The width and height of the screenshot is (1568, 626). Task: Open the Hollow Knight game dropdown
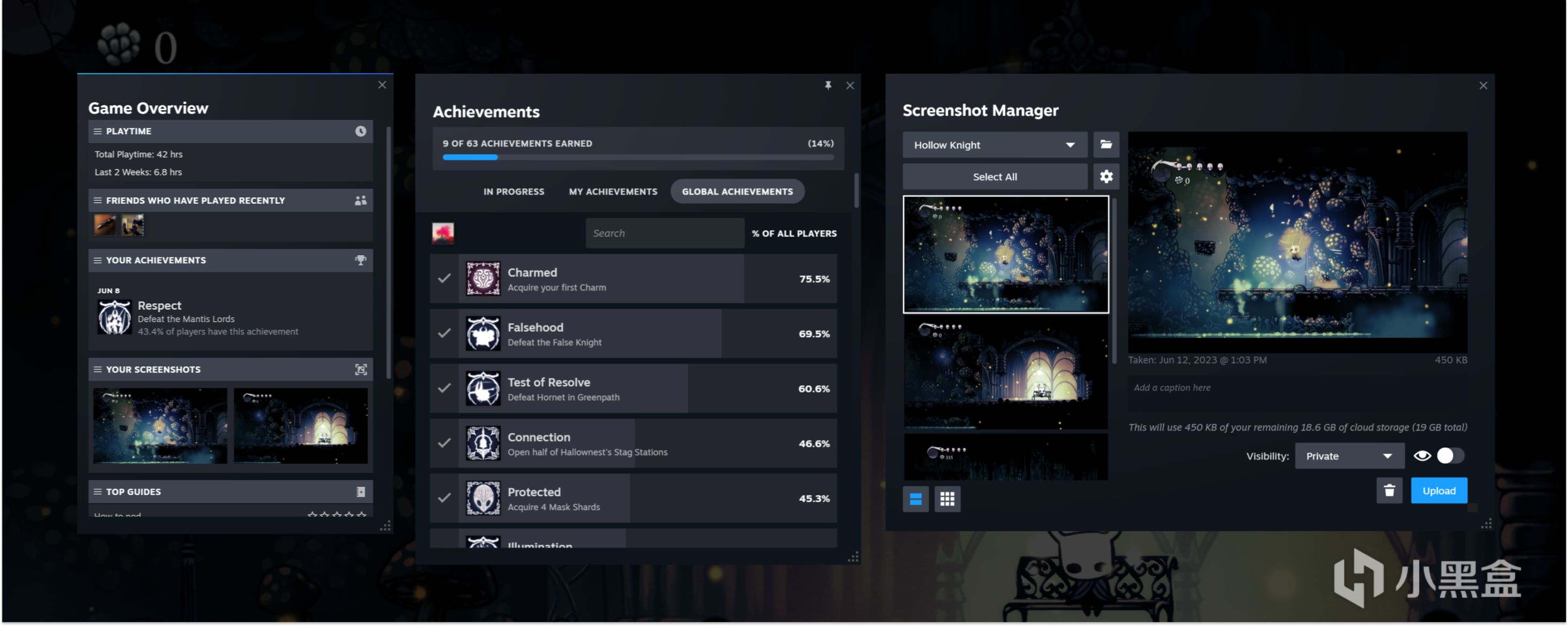[995, 145]
